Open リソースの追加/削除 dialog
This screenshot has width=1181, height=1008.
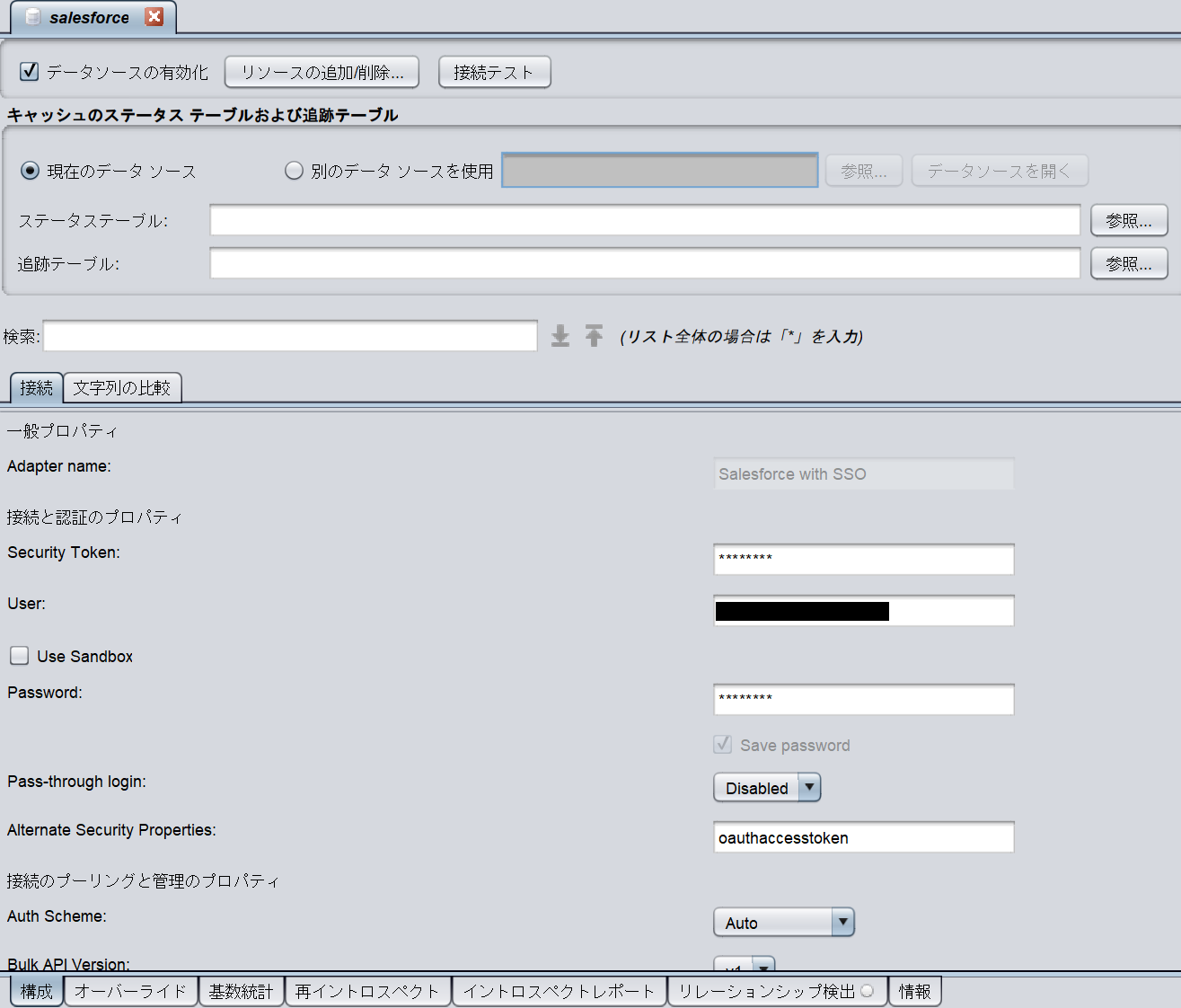[x=322, y=72]
